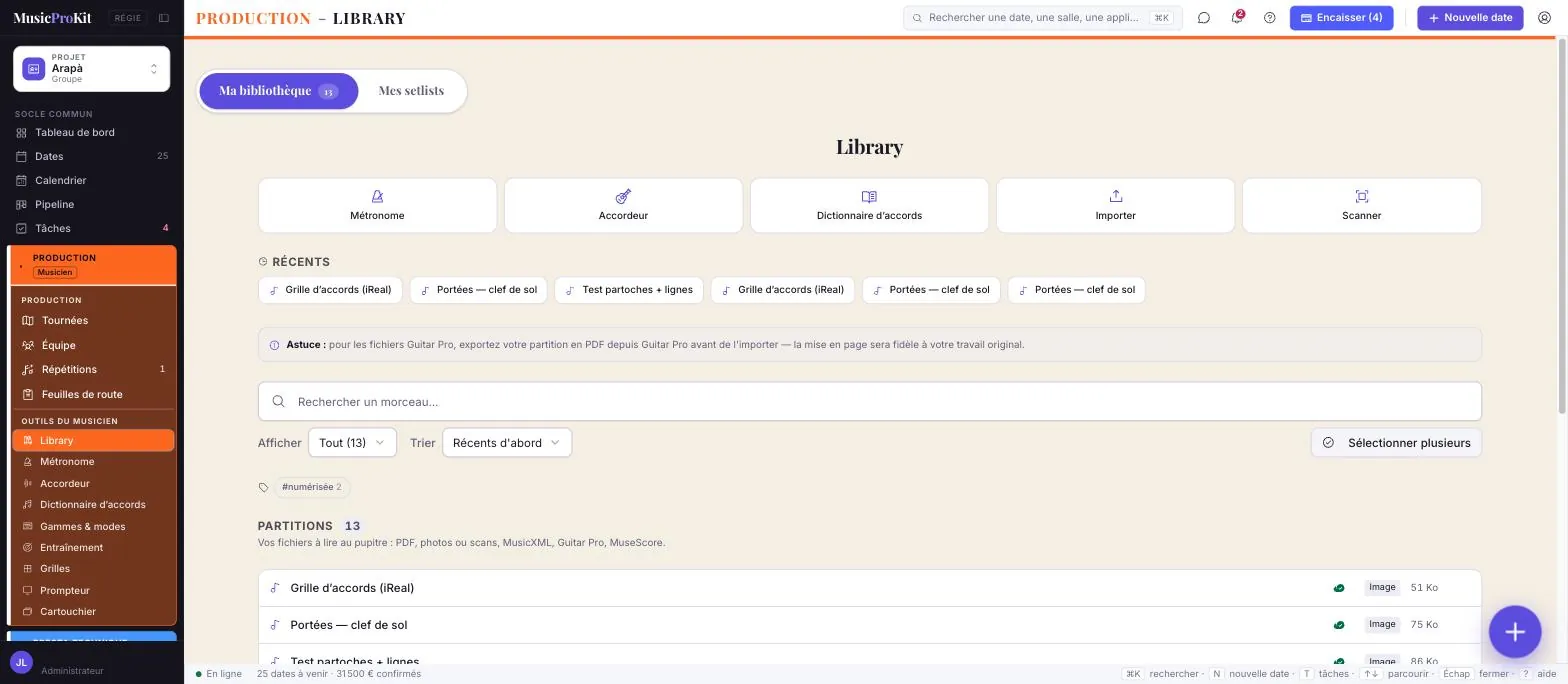This screenshot has height=684, width=1568.
Task: Open the Accordeur tool card
Action: click(x=623, y=205)
